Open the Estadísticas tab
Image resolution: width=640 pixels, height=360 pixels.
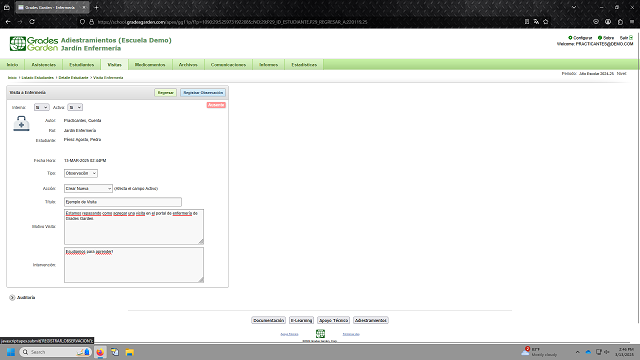point(304,64)
